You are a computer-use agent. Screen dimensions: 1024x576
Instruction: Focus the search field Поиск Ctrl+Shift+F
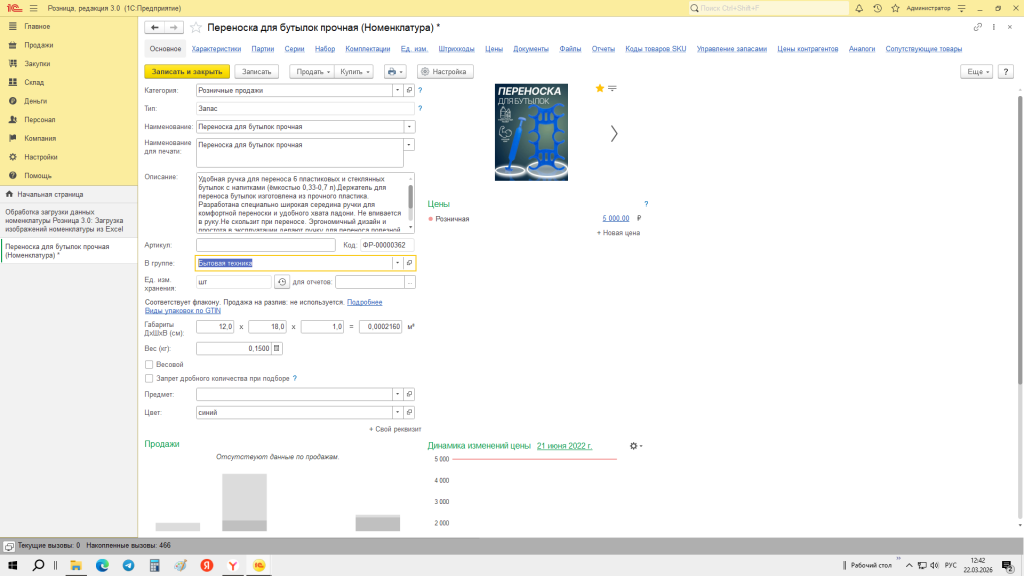click(769, 8)
